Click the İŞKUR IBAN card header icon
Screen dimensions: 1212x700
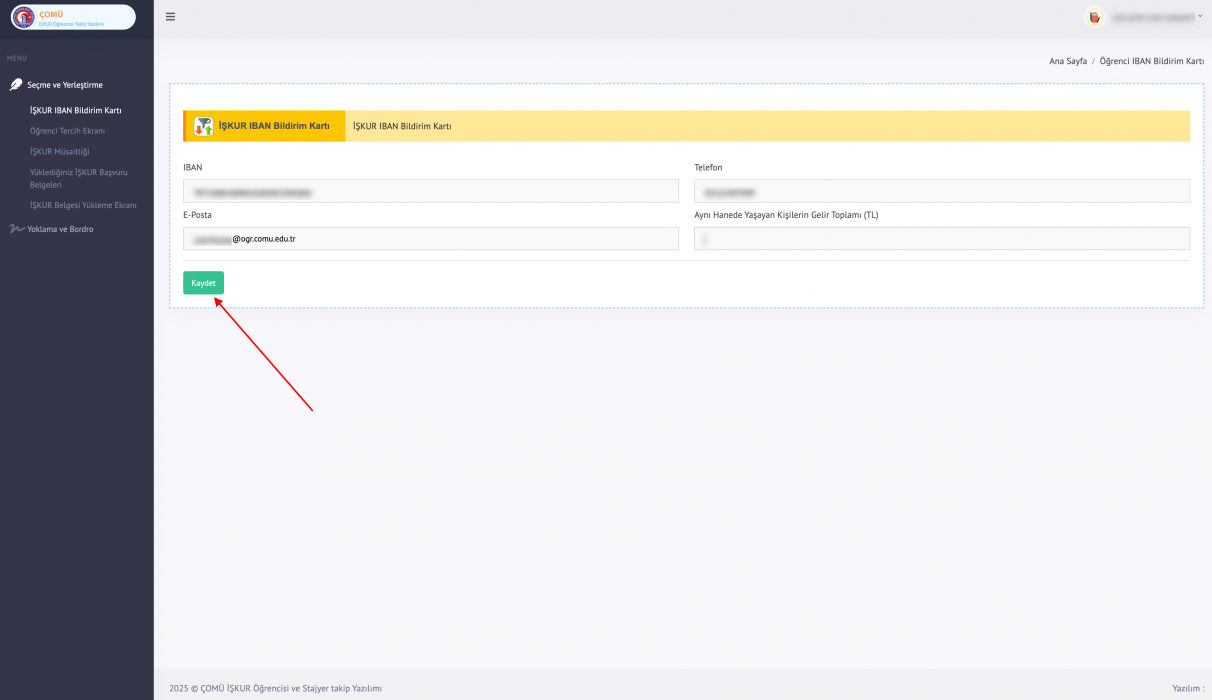point(203,126)
